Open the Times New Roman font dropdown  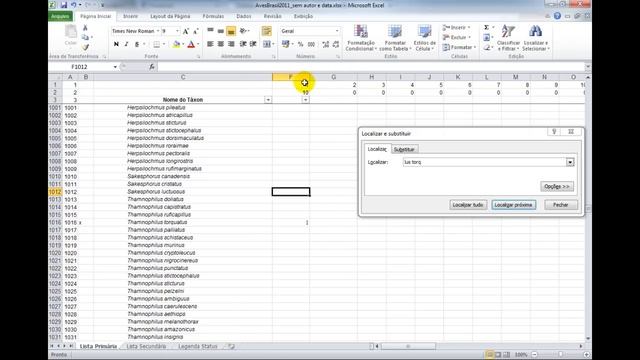[x=158, y=31]
